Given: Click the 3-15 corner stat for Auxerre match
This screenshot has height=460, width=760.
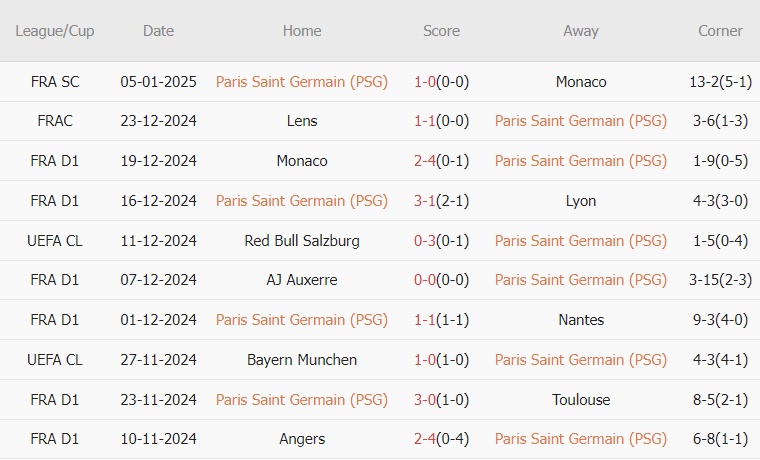Looking at the screenshot, I should tap(720, 281).
